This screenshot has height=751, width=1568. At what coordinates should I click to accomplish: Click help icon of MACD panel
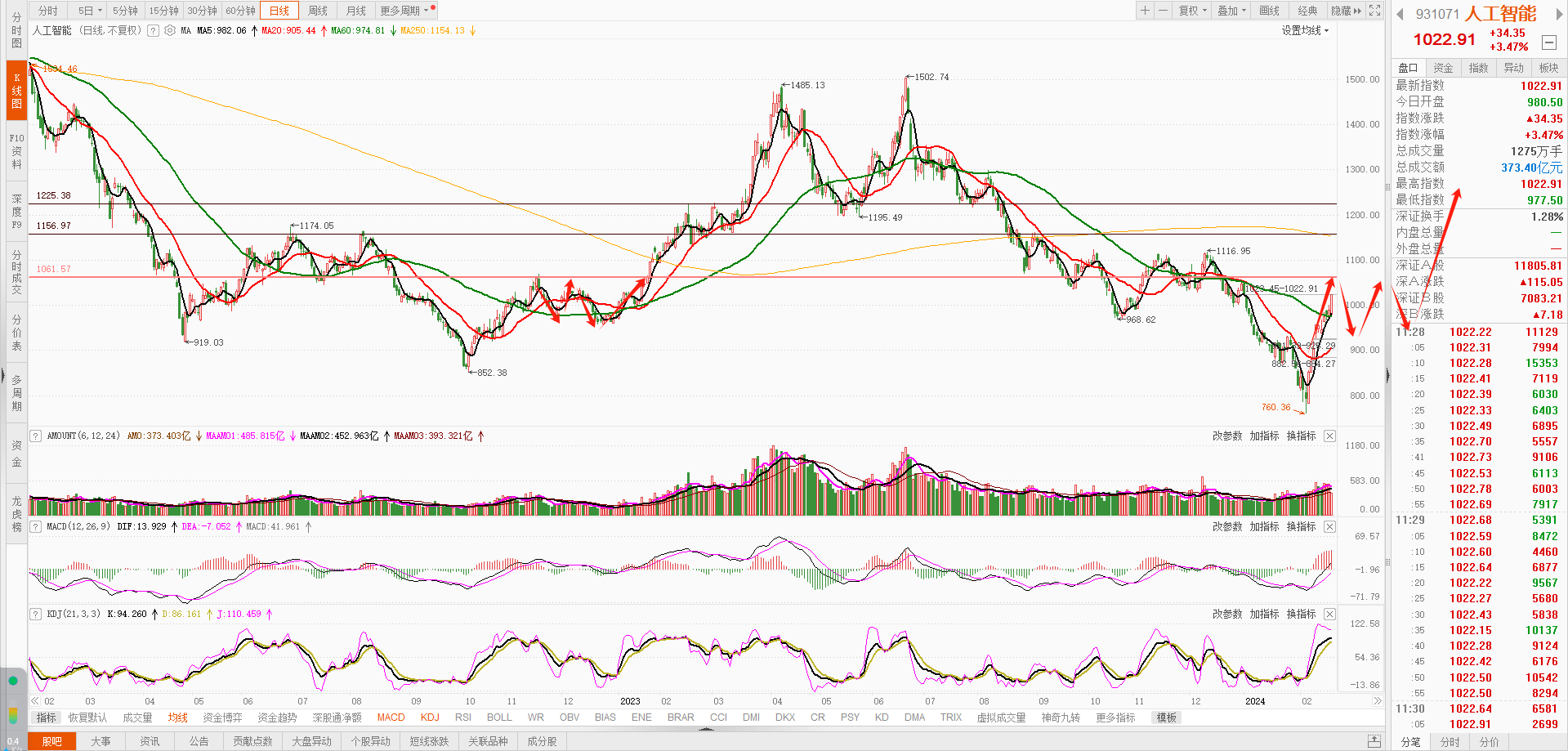36,526
